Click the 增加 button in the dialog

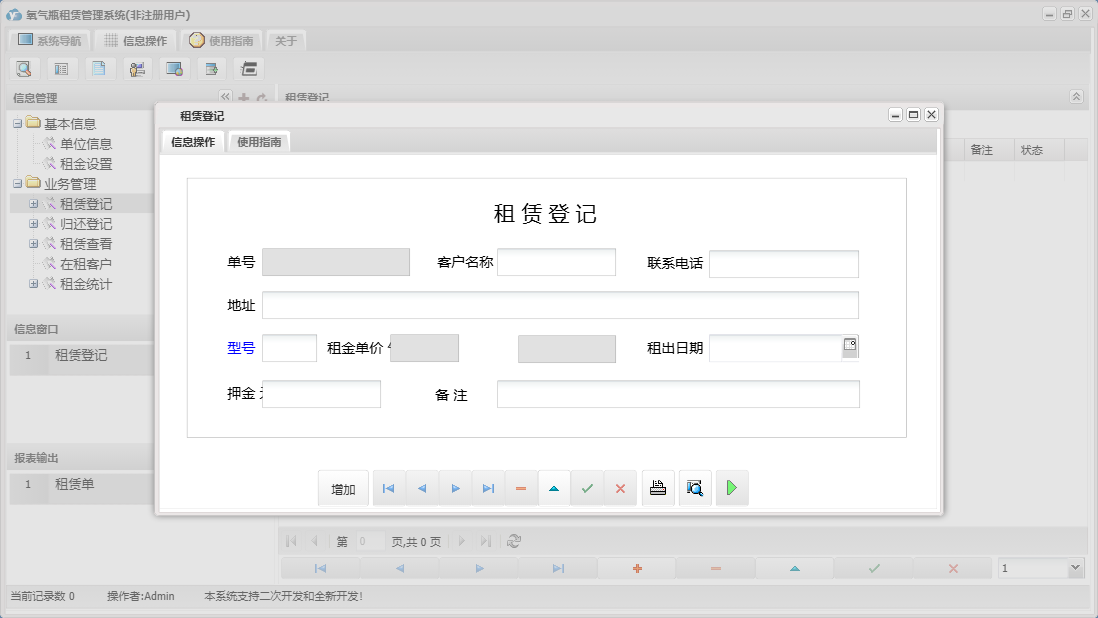coord(343,487)
